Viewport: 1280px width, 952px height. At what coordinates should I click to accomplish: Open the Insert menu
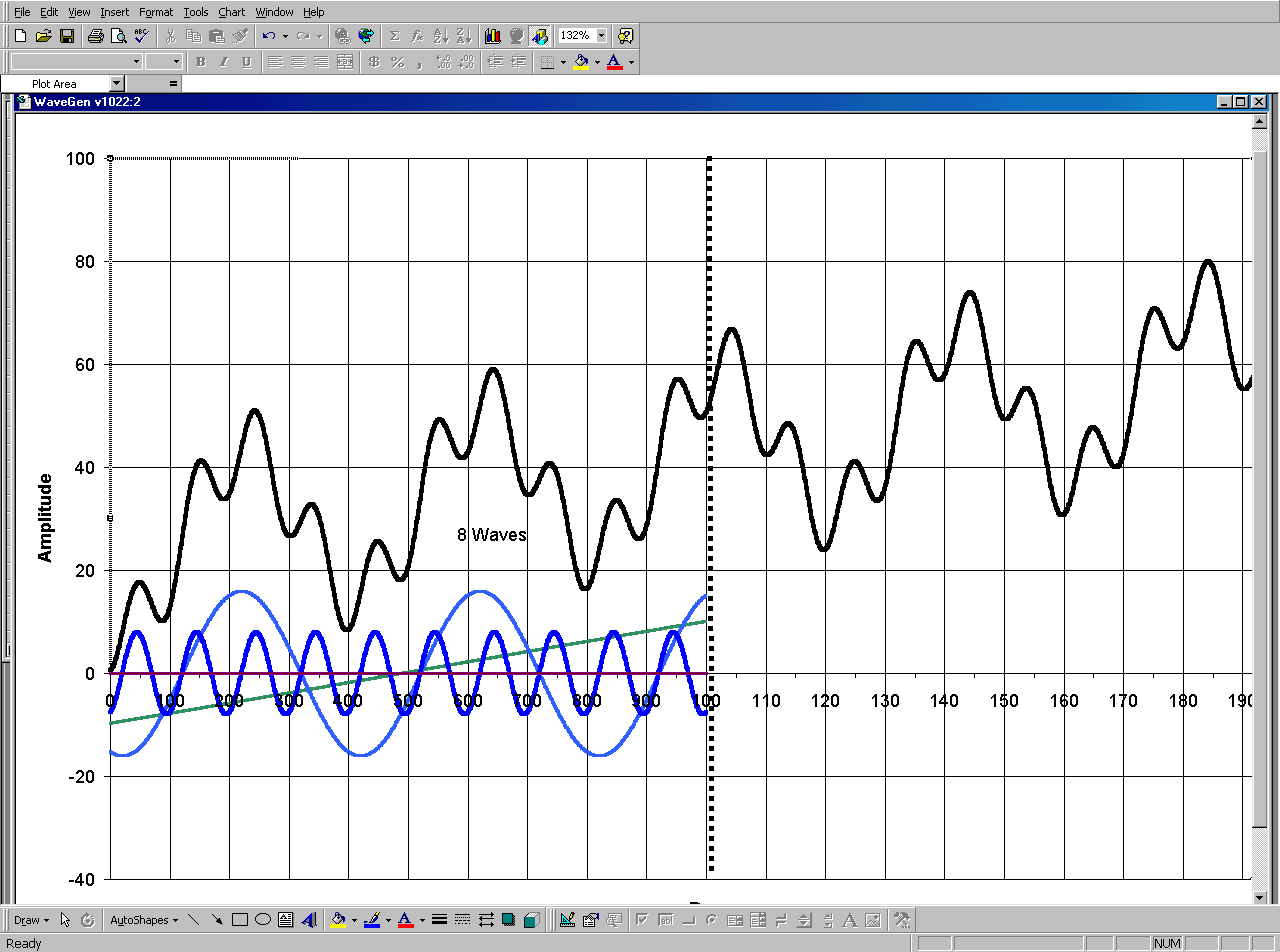(x=114, y=12)
